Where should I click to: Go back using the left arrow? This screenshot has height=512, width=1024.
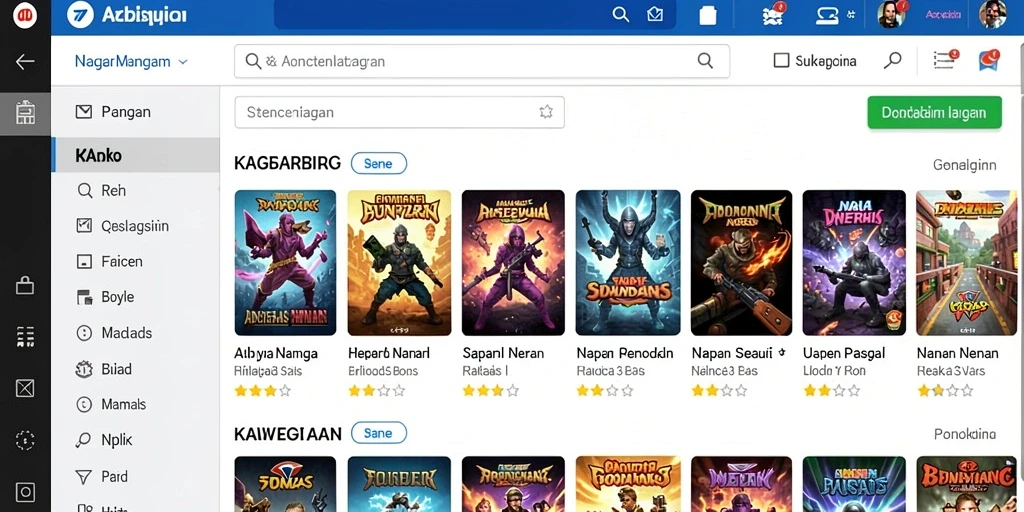(x=25, y=62)
